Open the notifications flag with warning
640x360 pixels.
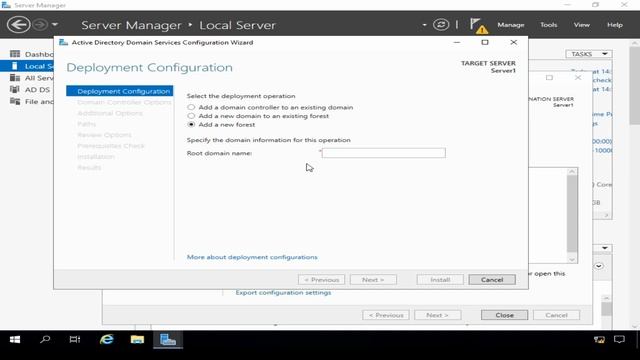coord(478,25)
